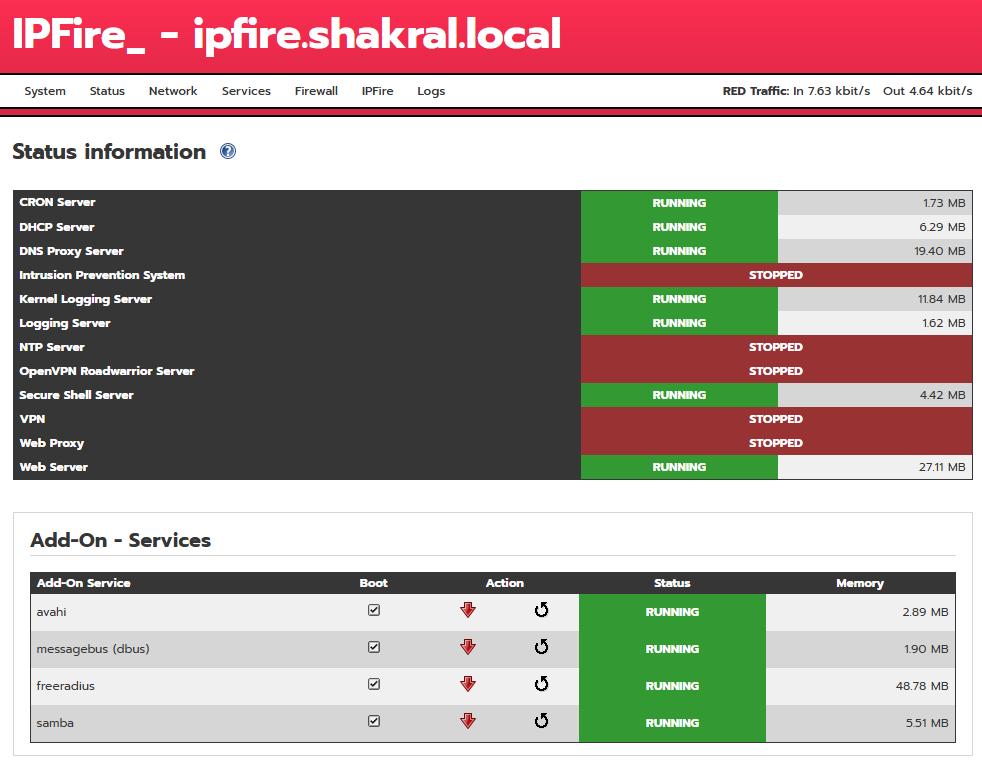Click the samba service name
Image resolution: width=982 pixels, height=760 pixels.
point(55,722)
